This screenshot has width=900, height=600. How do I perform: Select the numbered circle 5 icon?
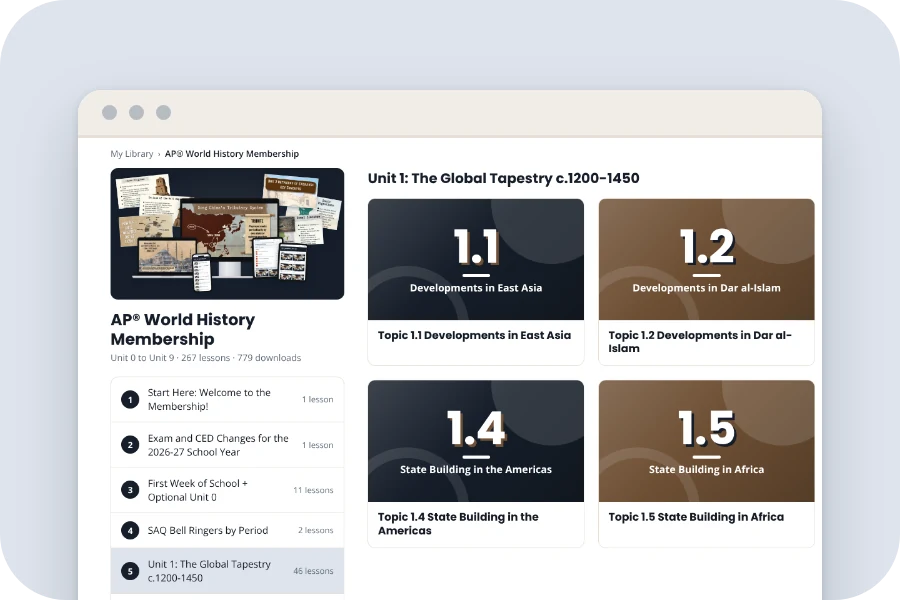click(130, 571)
